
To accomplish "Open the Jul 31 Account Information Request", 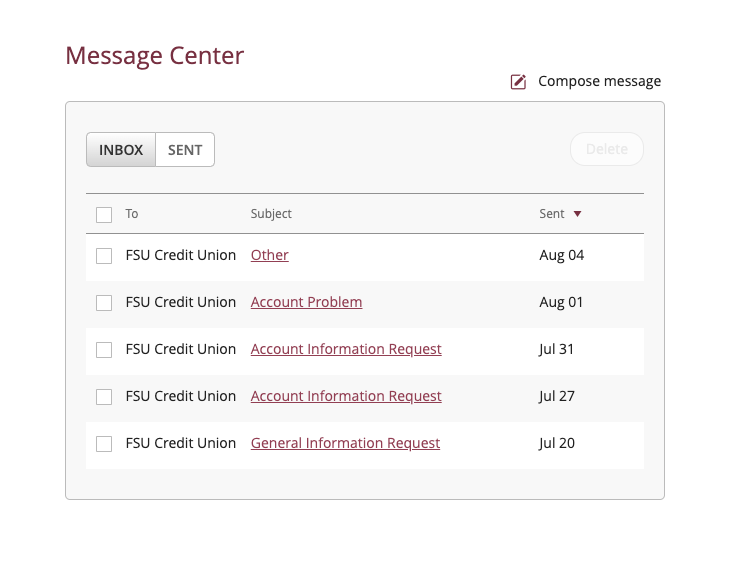I will coord(346,350).
